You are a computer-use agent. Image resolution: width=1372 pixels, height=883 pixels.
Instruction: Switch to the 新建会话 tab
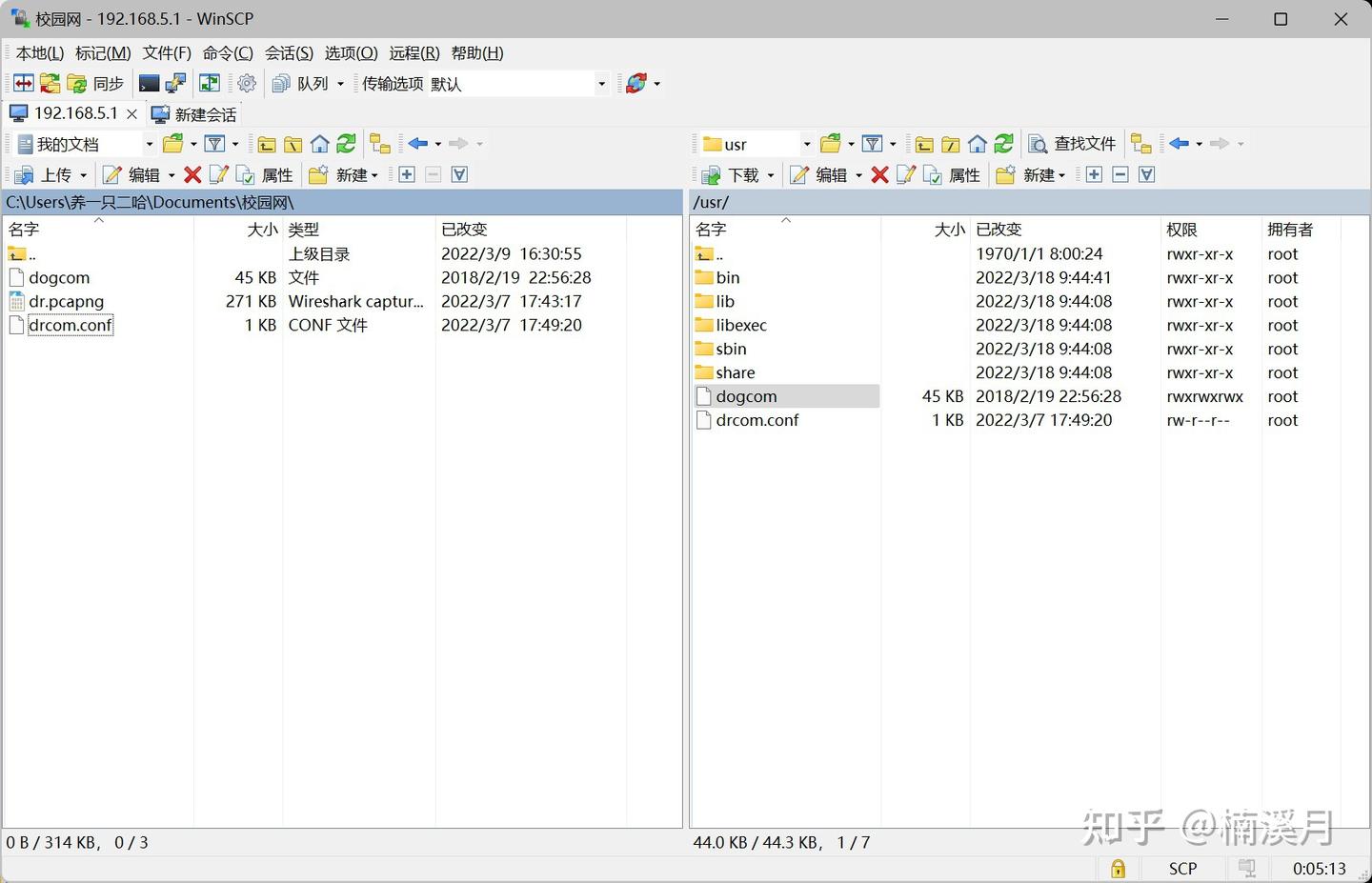[x=194, y=114]
